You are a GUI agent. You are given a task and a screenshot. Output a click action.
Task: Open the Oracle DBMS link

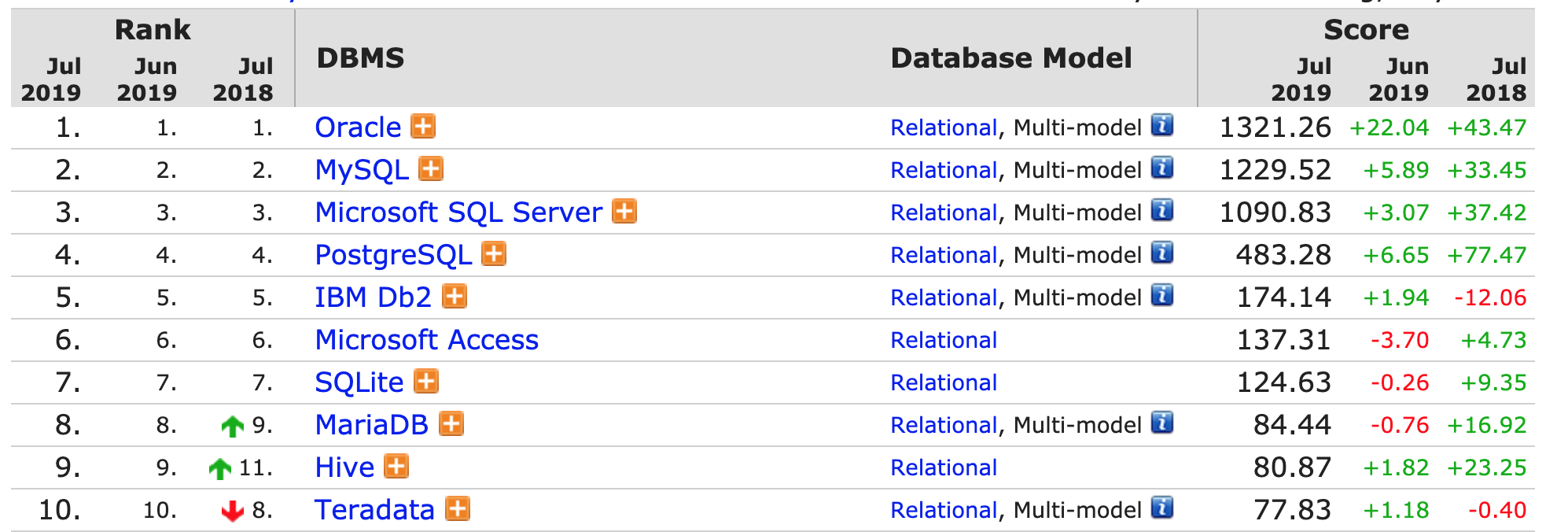(358, 127)
